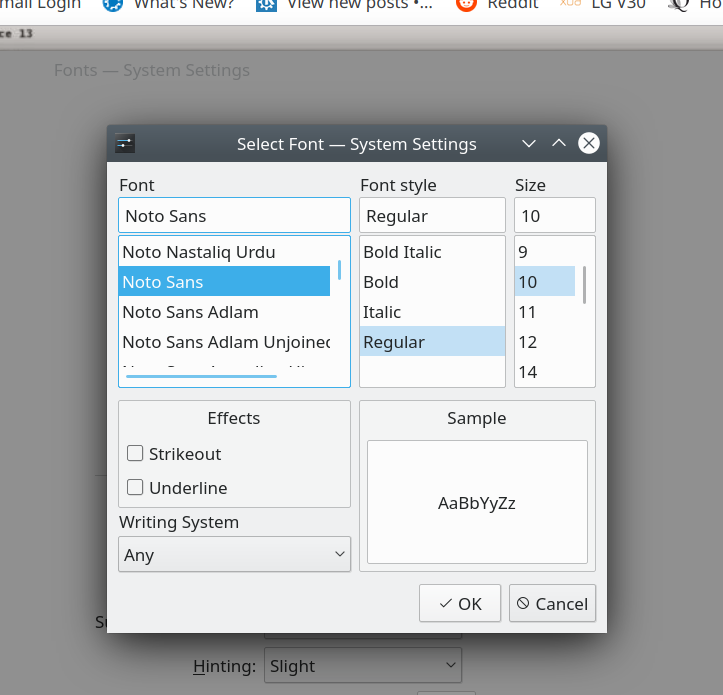This screenshot has width=723, height=695.
Task: Click the Size list vertical scrollbar
Action: tap(584, 285)
